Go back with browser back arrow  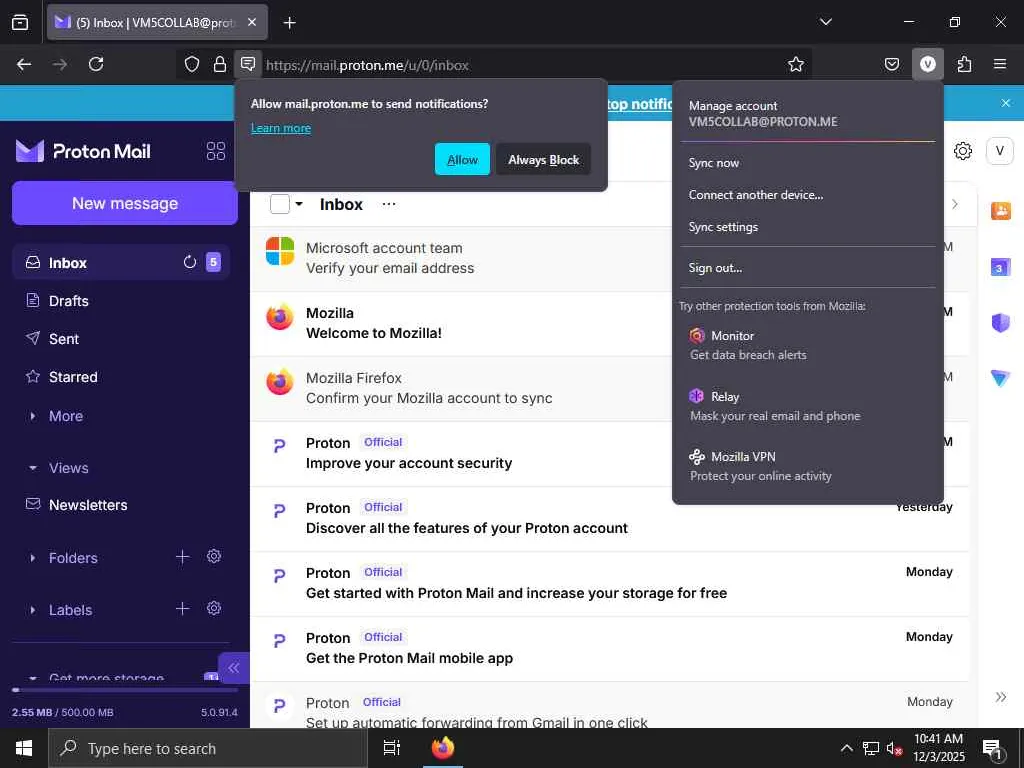[x=24, y=64]
